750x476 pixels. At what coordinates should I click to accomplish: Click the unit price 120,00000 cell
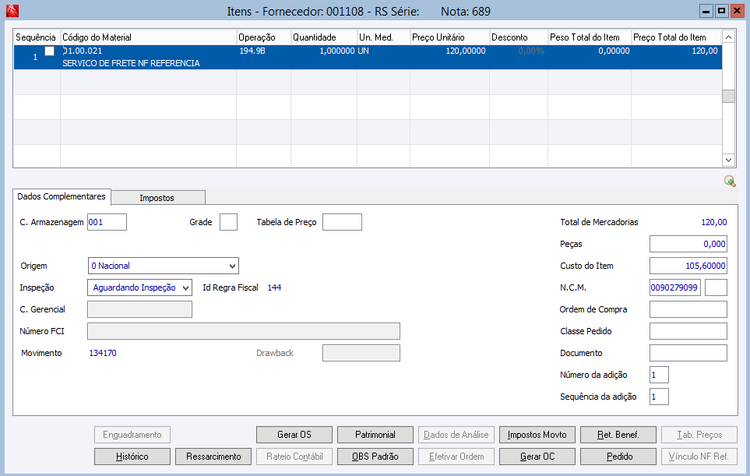click(465, 51)
